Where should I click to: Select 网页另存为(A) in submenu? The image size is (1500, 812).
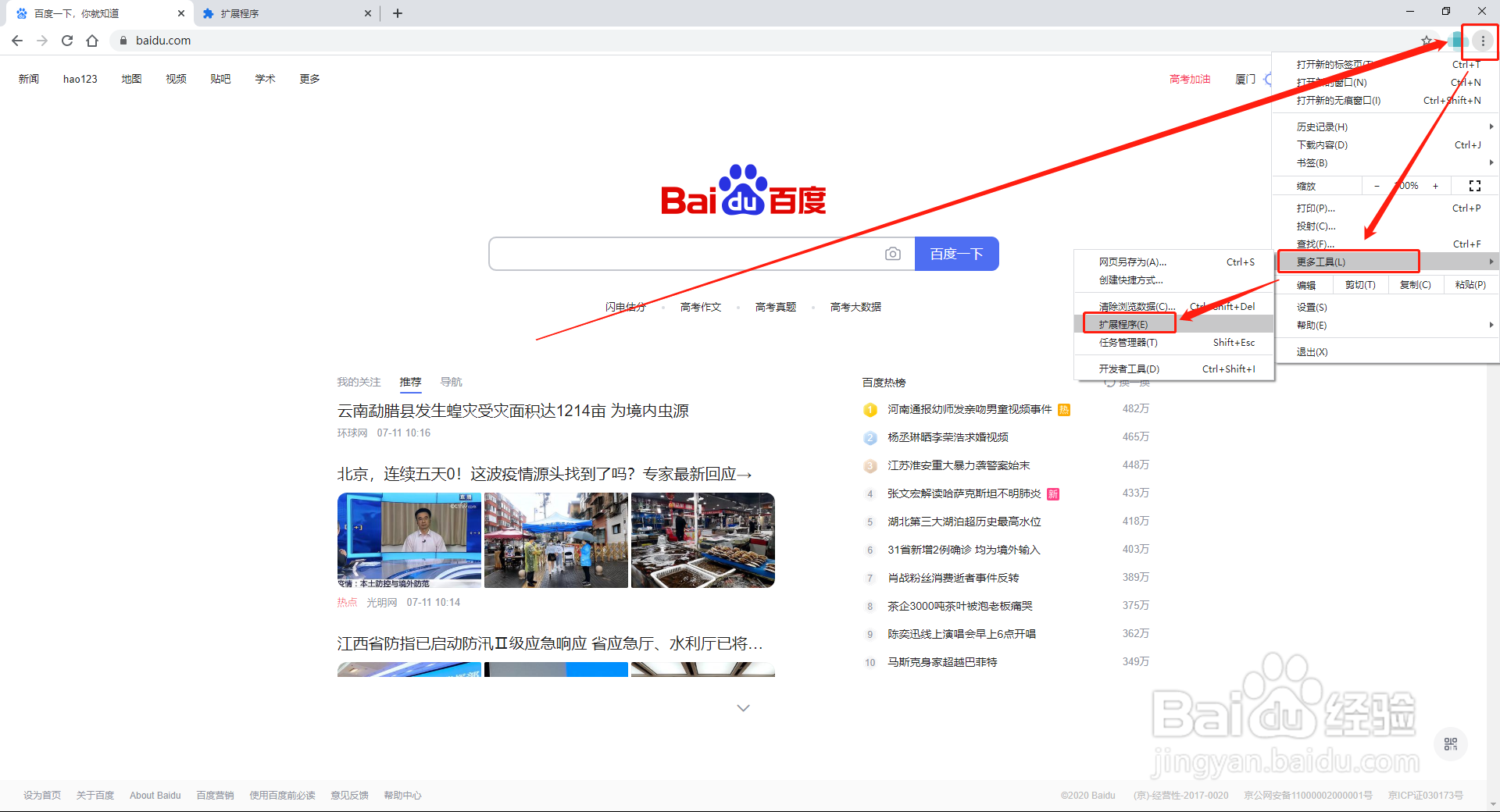(x=1174, y=262)
